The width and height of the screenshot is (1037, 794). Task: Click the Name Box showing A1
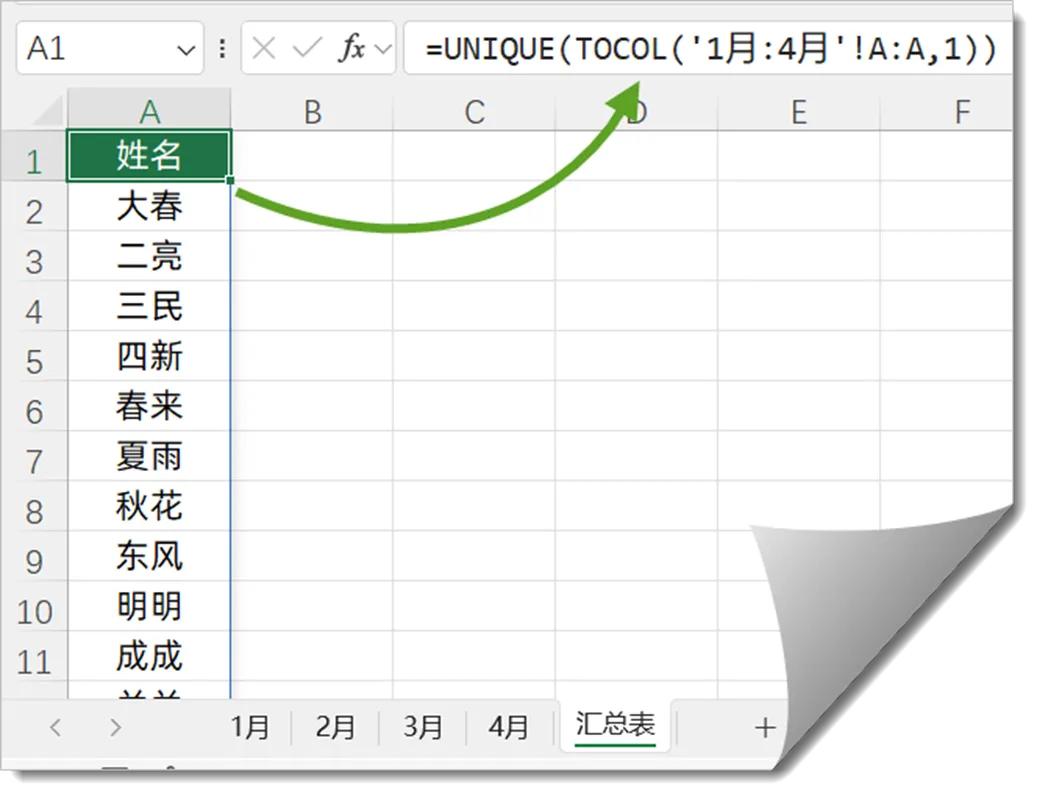110,48
